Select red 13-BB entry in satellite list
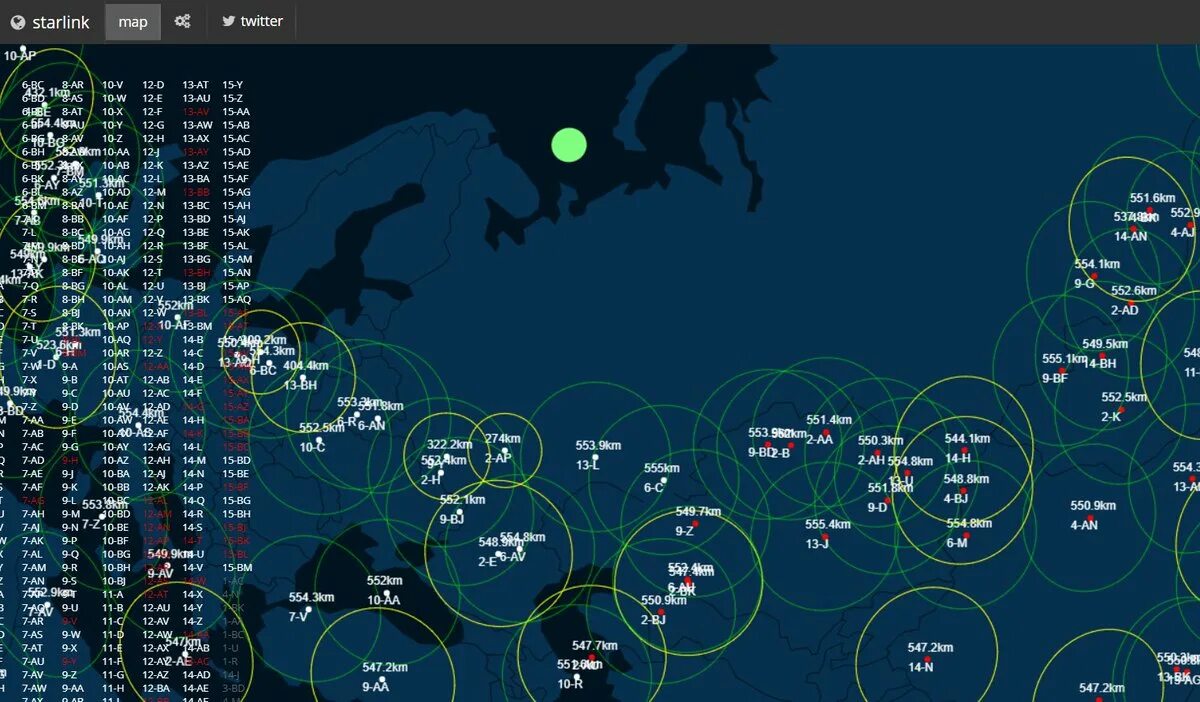 tap(196, 192)
